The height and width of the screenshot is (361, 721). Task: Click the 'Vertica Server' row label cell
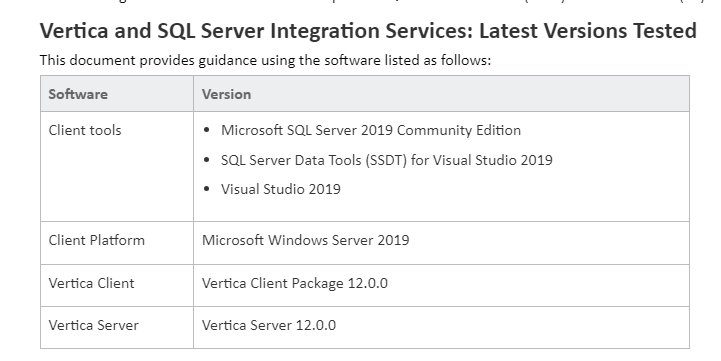point(117,327)
